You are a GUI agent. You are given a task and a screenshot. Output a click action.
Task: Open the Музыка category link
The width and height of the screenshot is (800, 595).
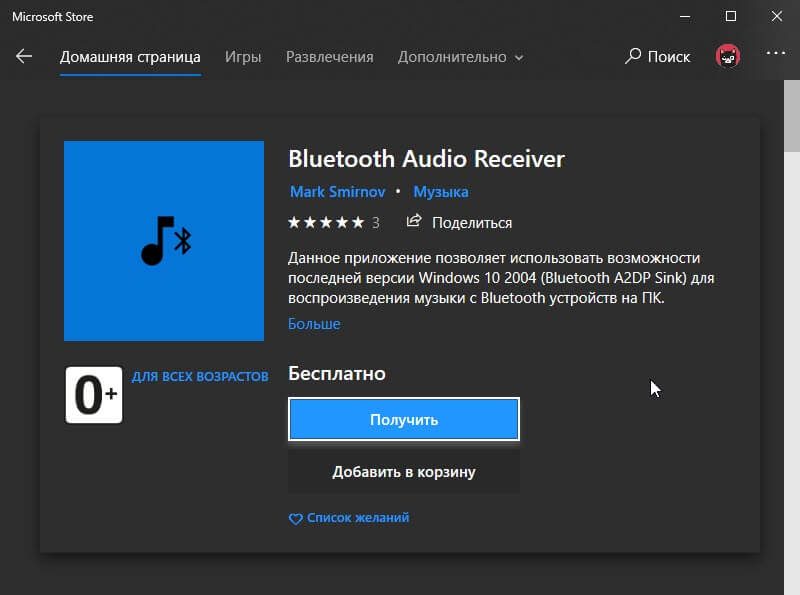coord(441,192)
